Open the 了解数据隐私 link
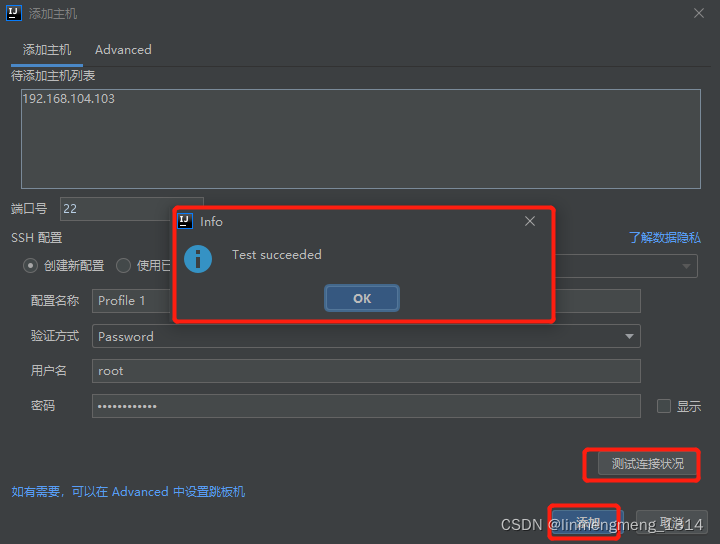This screenshot has width=720, height=544. [664, 237]
